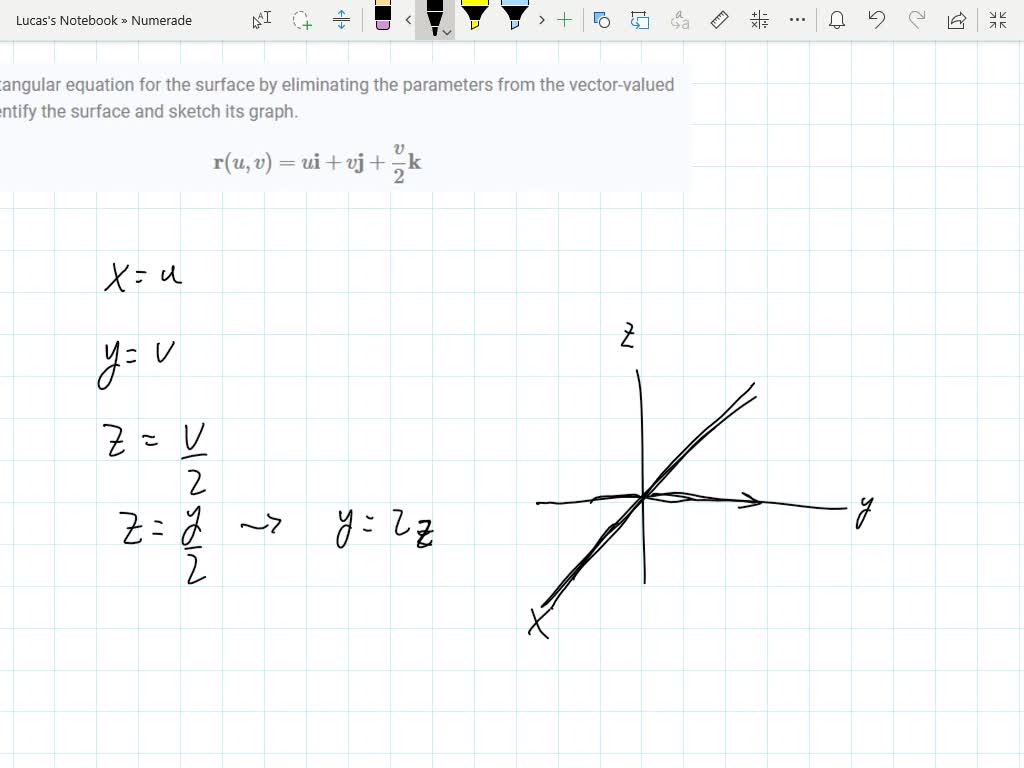This screenshot has height=768, width=1024.
Task: Toggle Ink to Shape conversion
Action: click(639, 20)
